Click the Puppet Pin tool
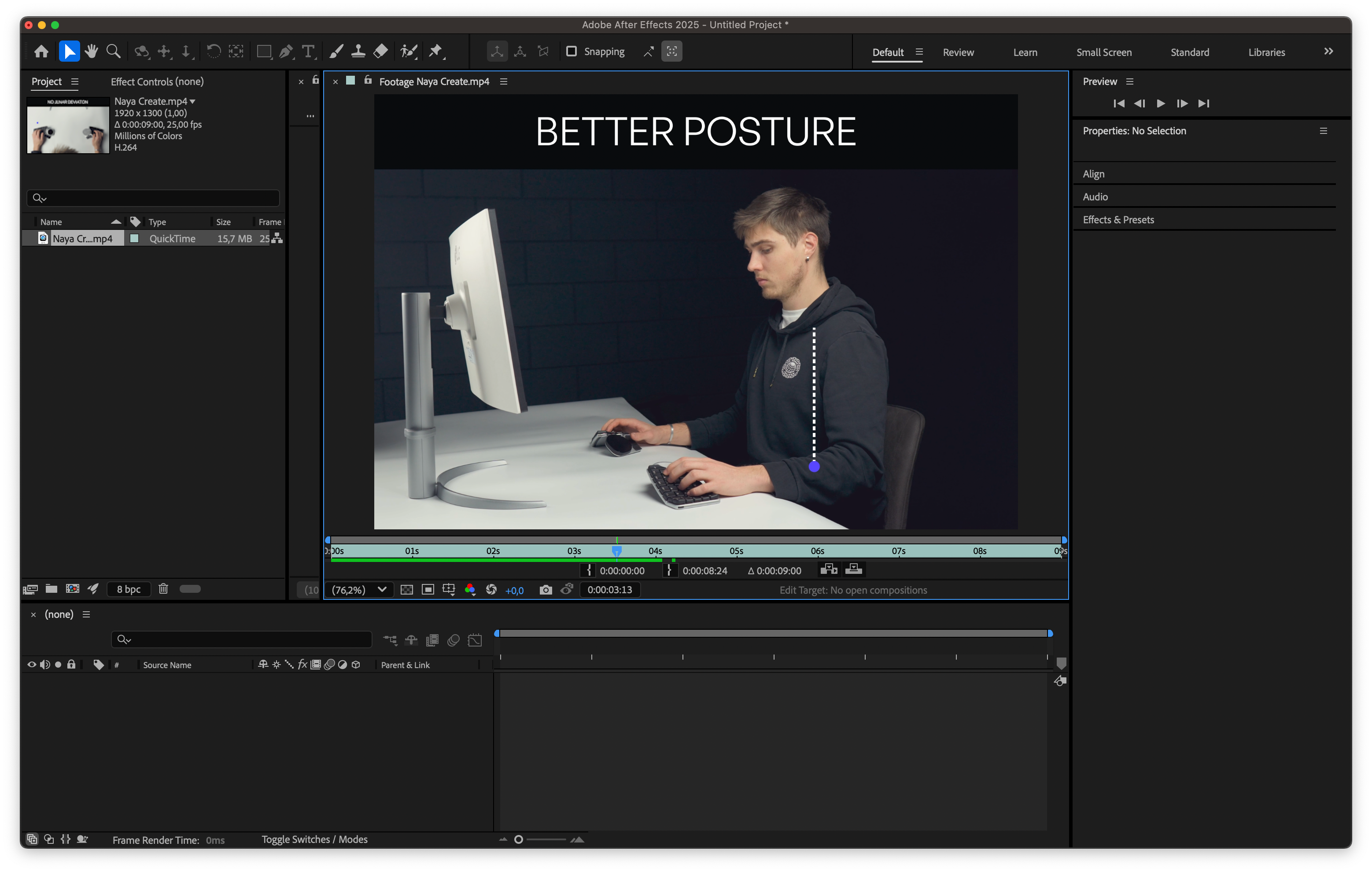Screen dimensions: 1372x872 pyautogui.click(x=436, y=51)
